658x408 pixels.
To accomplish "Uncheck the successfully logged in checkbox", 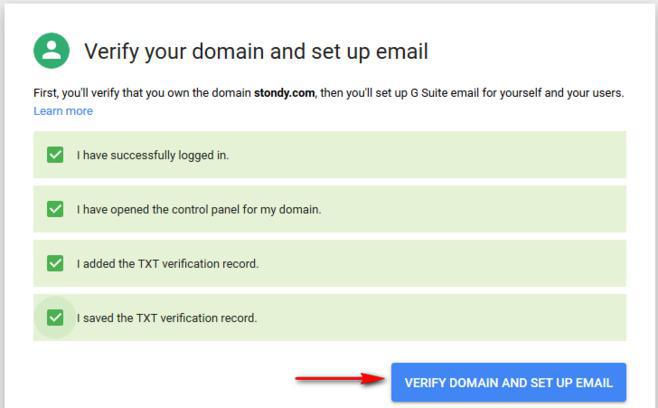I will coord(55,155).
